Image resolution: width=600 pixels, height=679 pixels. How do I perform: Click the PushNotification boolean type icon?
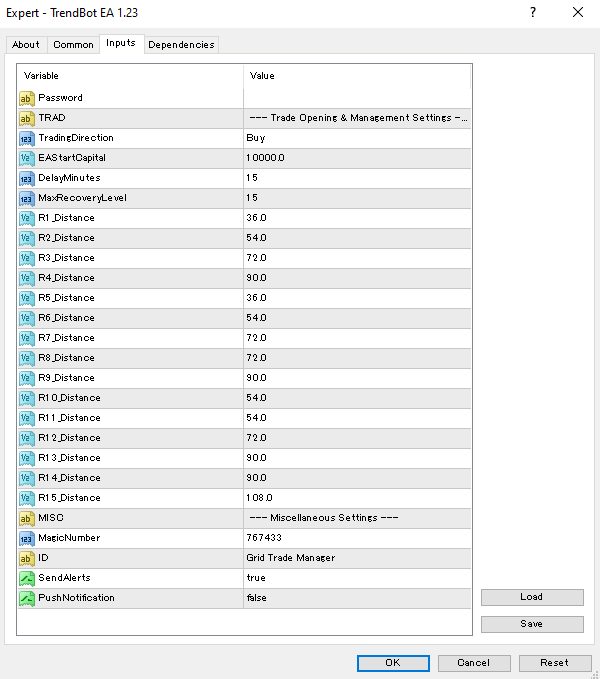tap(27, 598)
